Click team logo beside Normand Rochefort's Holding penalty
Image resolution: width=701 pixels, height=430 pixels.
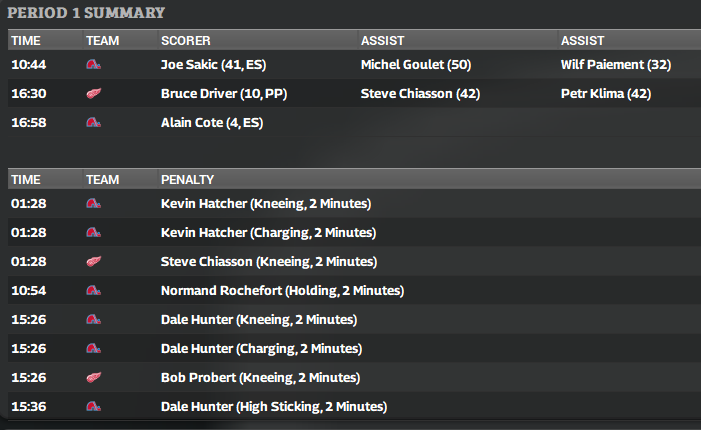(x=94, y=291)
